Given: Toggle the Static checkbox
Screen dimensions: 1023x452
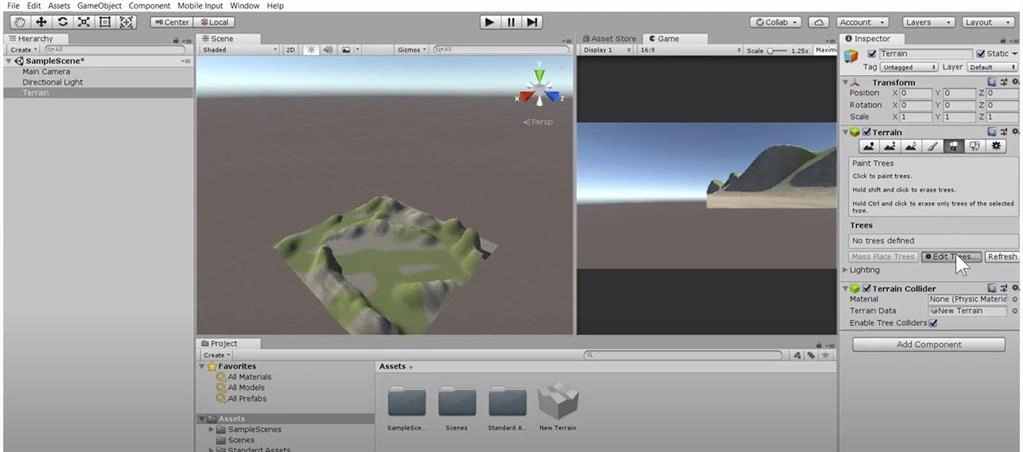Looking at the screenshot, I should (x=981, y=54).
